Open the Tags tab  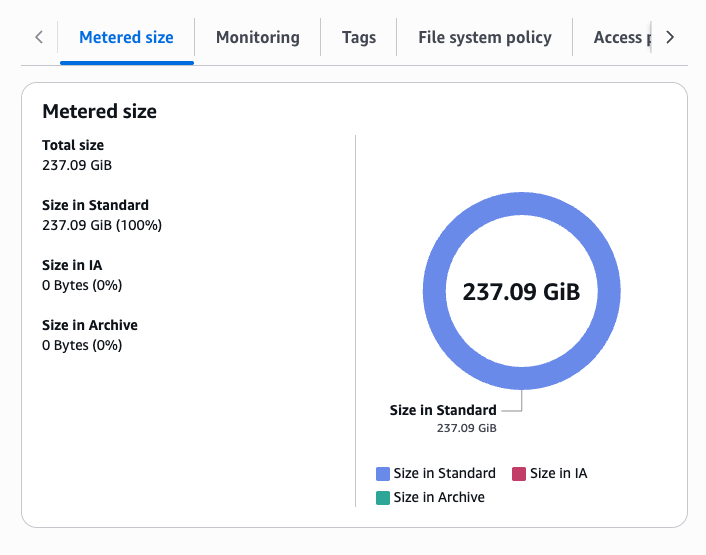pyautogui.click(x=359, y=37)
